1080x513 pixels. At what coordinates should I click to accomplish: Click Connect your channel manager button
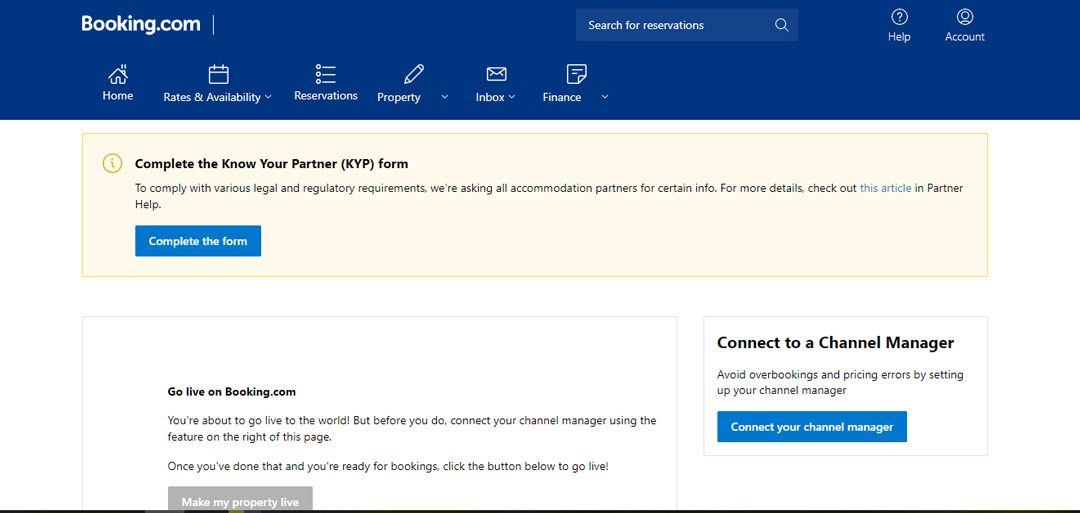[x=811, y=427]
